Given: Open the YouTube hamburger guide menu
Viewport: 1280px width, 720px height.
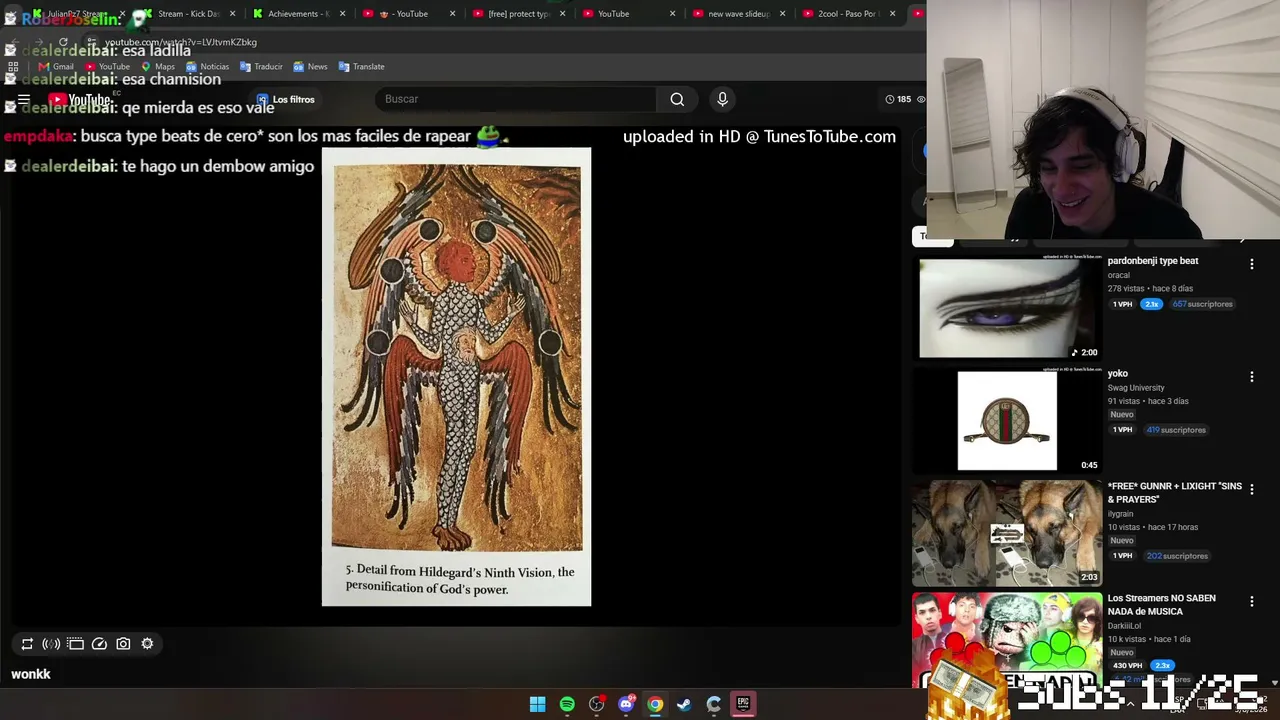Looking at the screenshot, I should (x=23, y=100).
